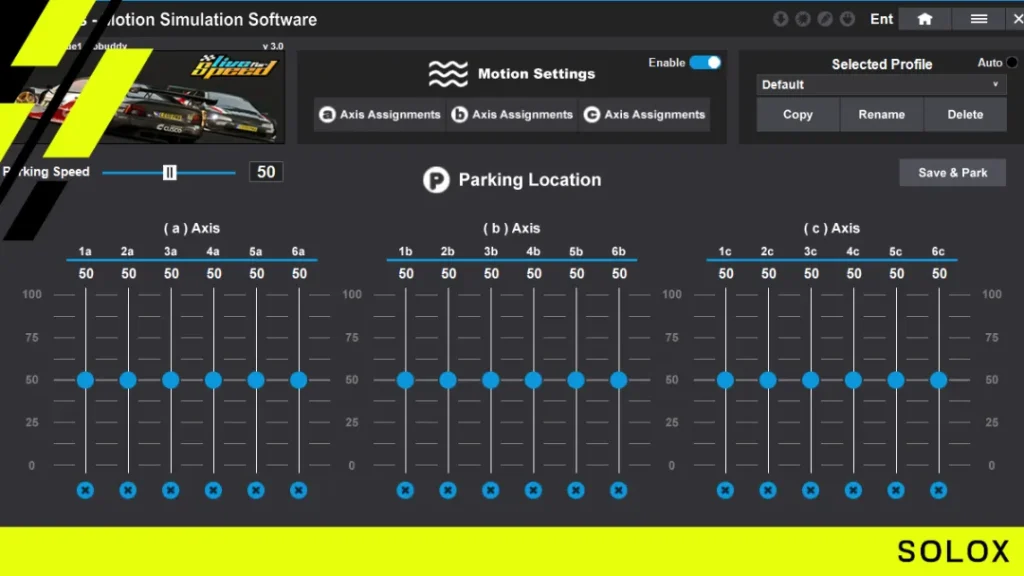The image size is (1024, 576).
Task: Click the ( c ) Axis heading
Action: [831, 228]
